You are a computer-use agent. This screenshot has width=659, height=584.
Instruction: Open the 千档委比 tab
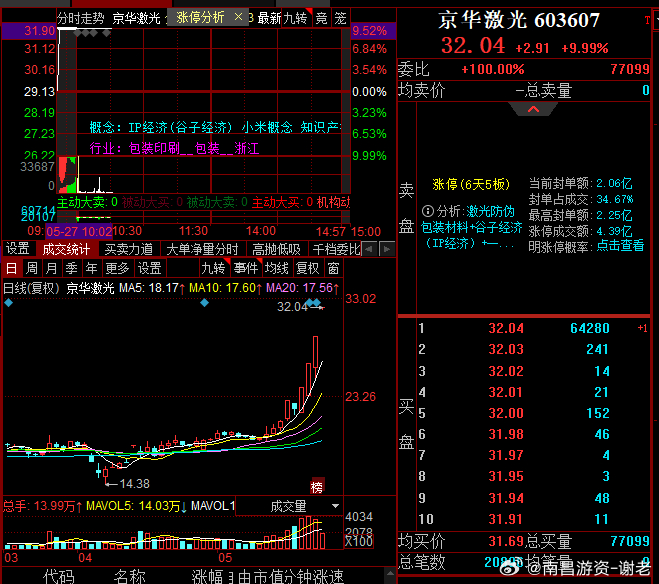pyautogui.click(x=336, y=249)
